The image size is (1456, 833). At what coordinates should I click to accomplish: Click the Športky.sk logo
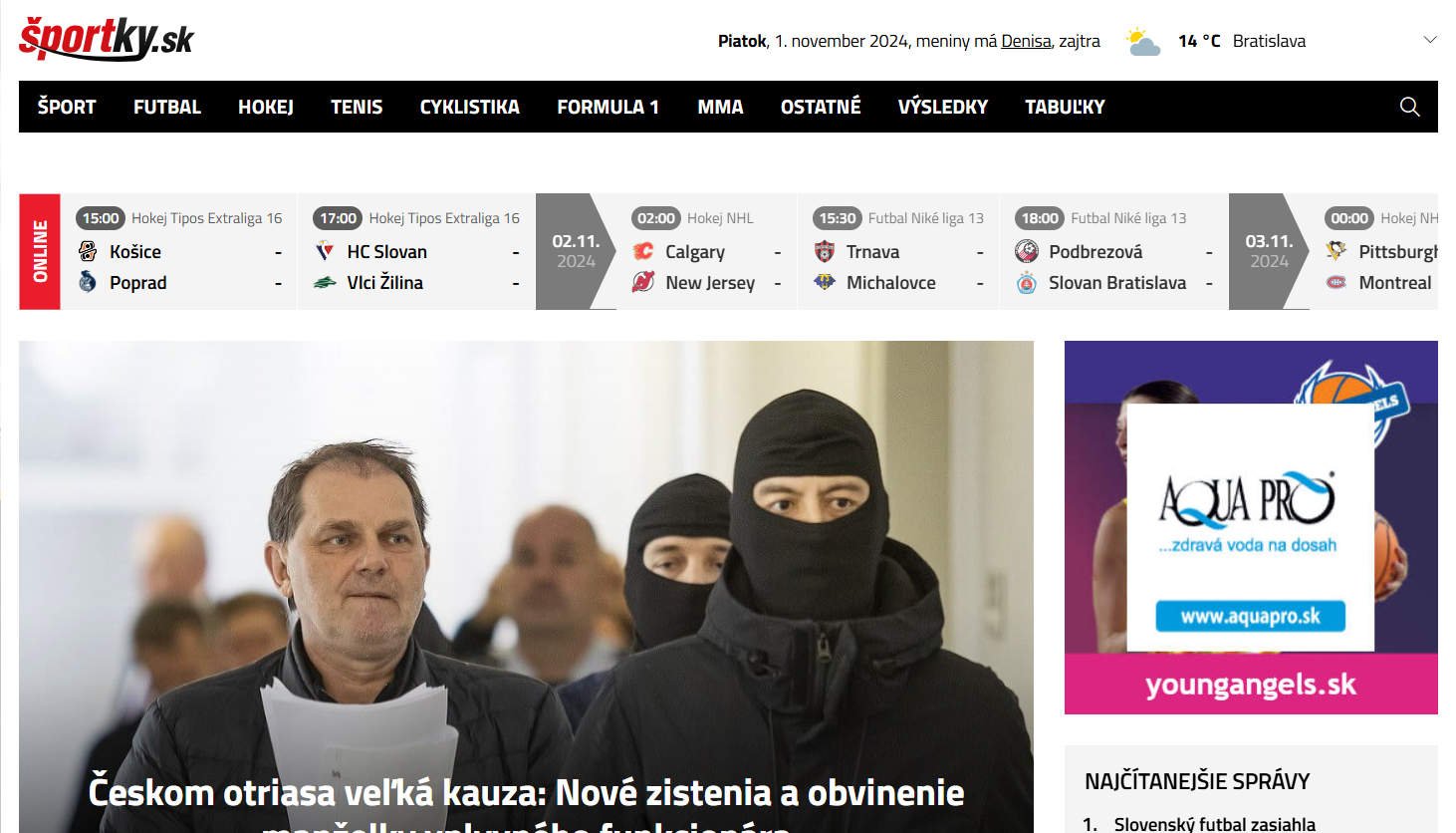click(106, 39)
